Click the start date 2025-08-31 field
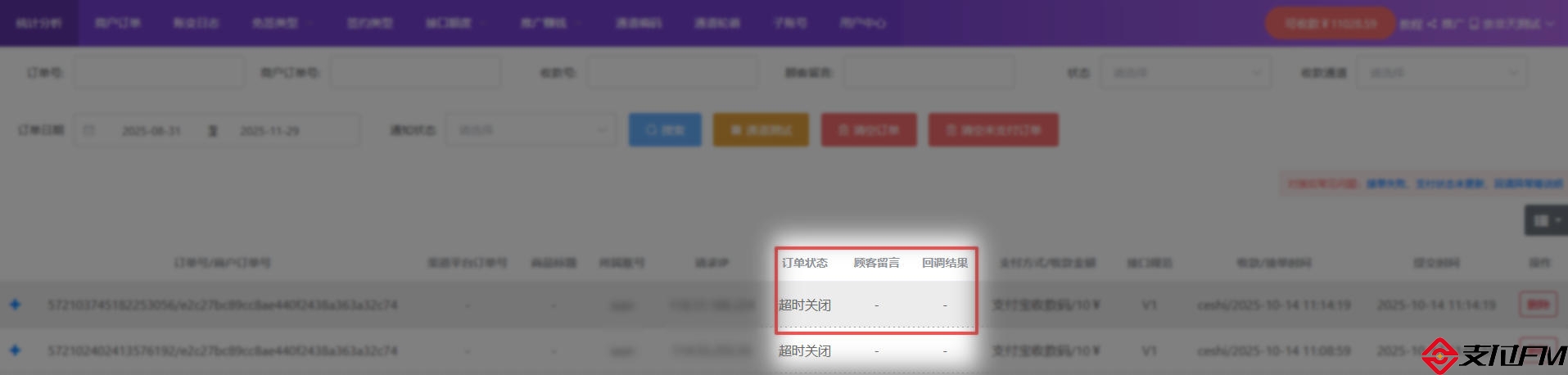This screenshot has height=375, width=1568. 151,131
